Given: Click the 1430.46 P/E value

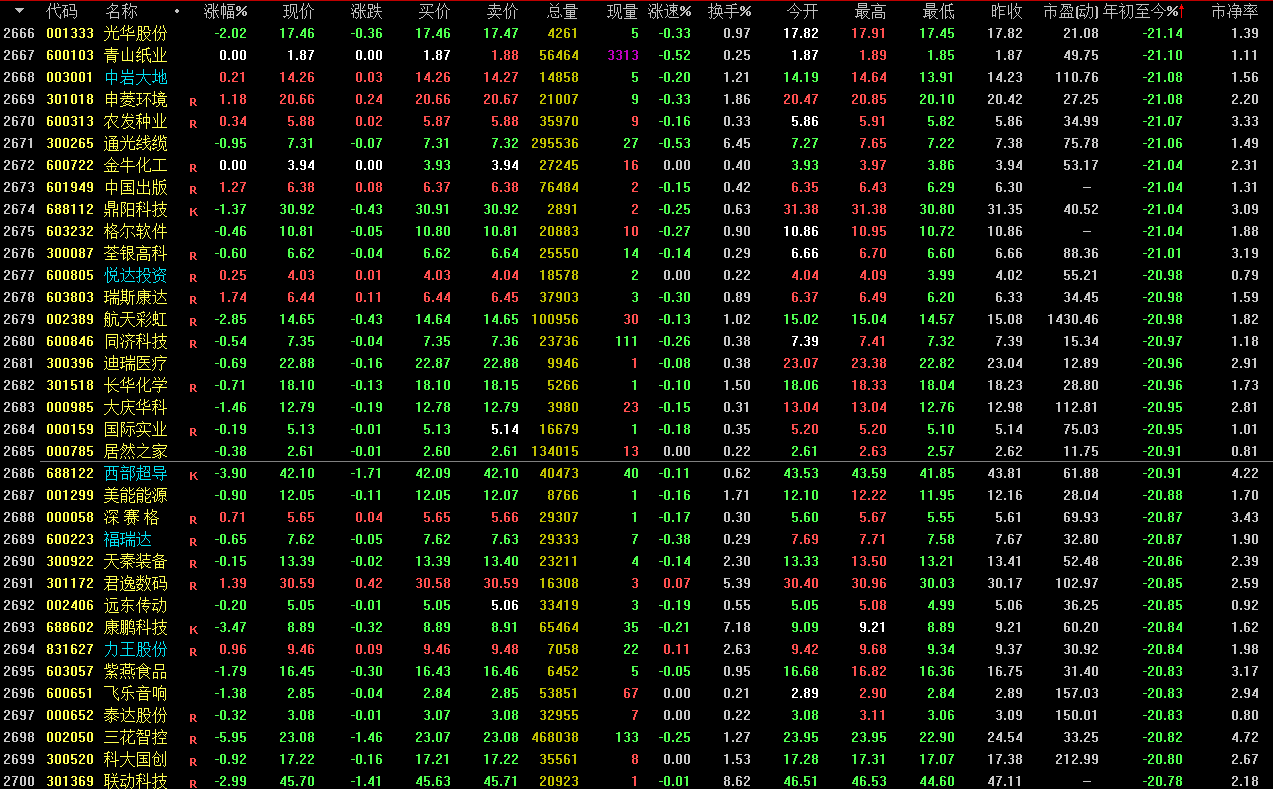Looking at the screenshot, I should 1073,320.
